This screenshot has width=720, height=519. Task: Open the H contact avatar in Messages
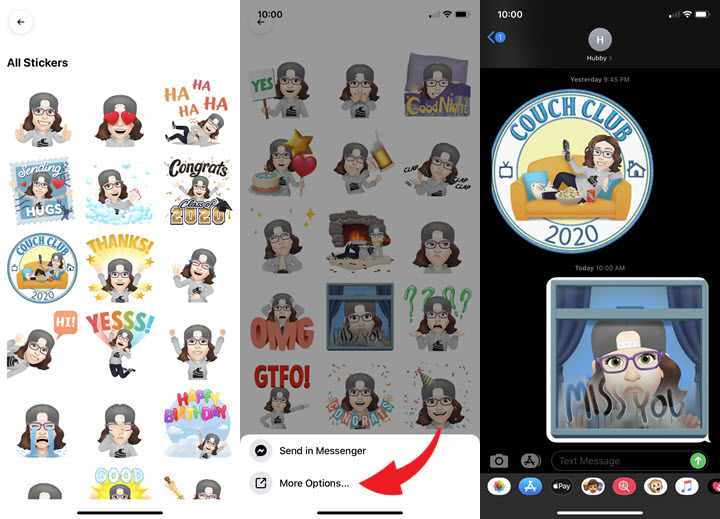[x=600, y=40]
